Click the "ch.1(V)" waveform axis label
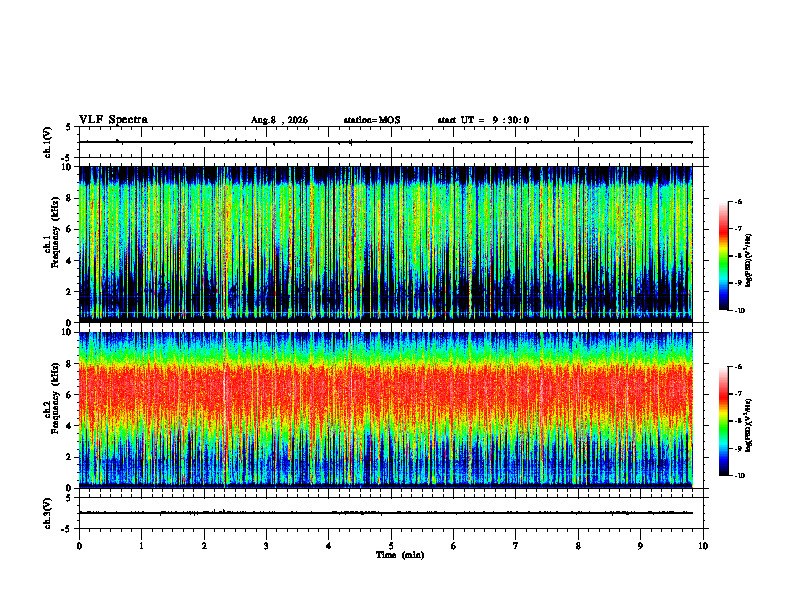 point(48,142)
